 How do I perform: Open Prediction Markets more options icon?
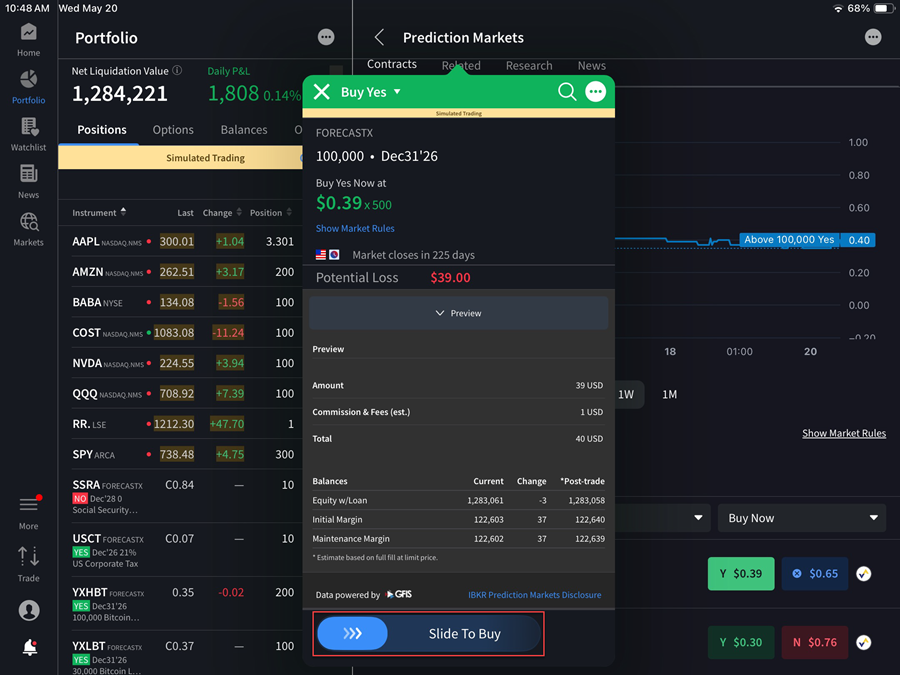[x=872, y=37]
